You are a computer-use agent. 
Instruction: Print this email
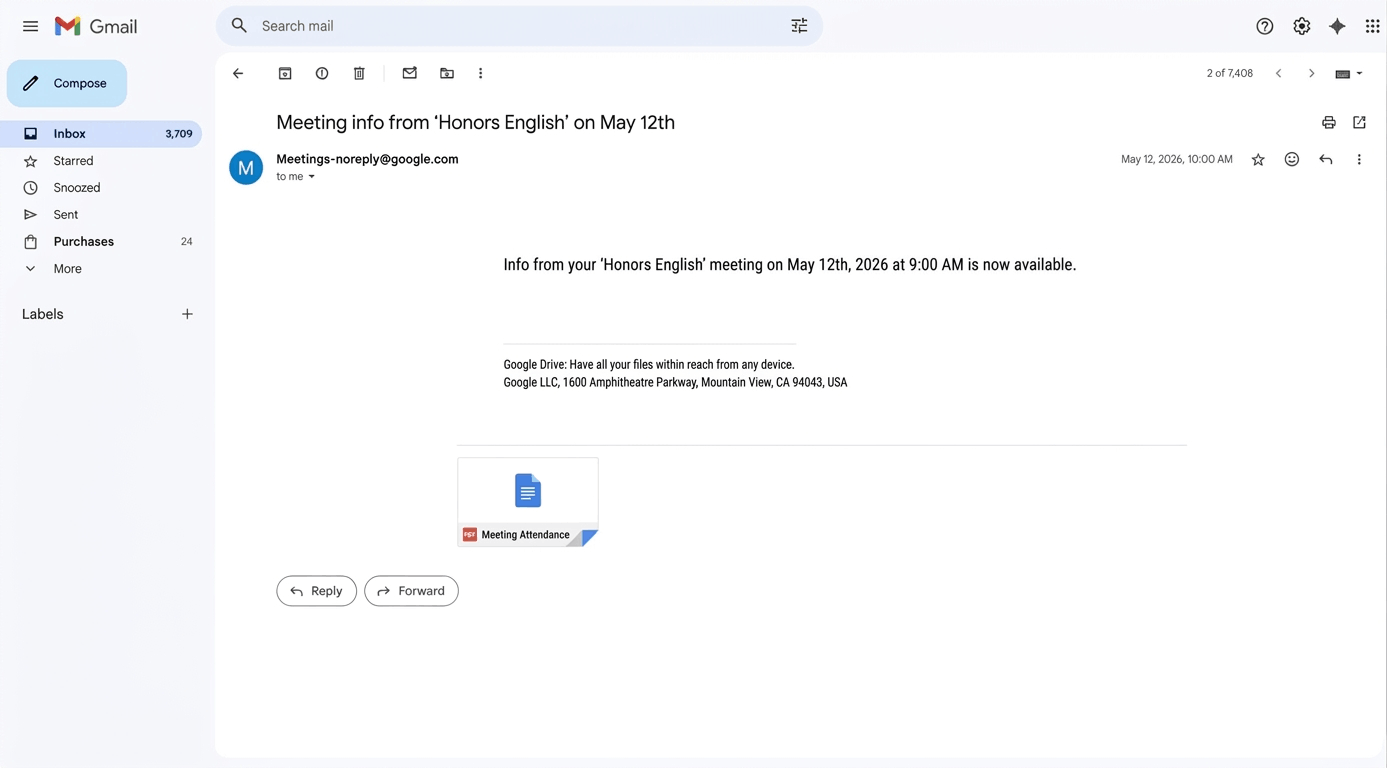[x=1329, y=123]
